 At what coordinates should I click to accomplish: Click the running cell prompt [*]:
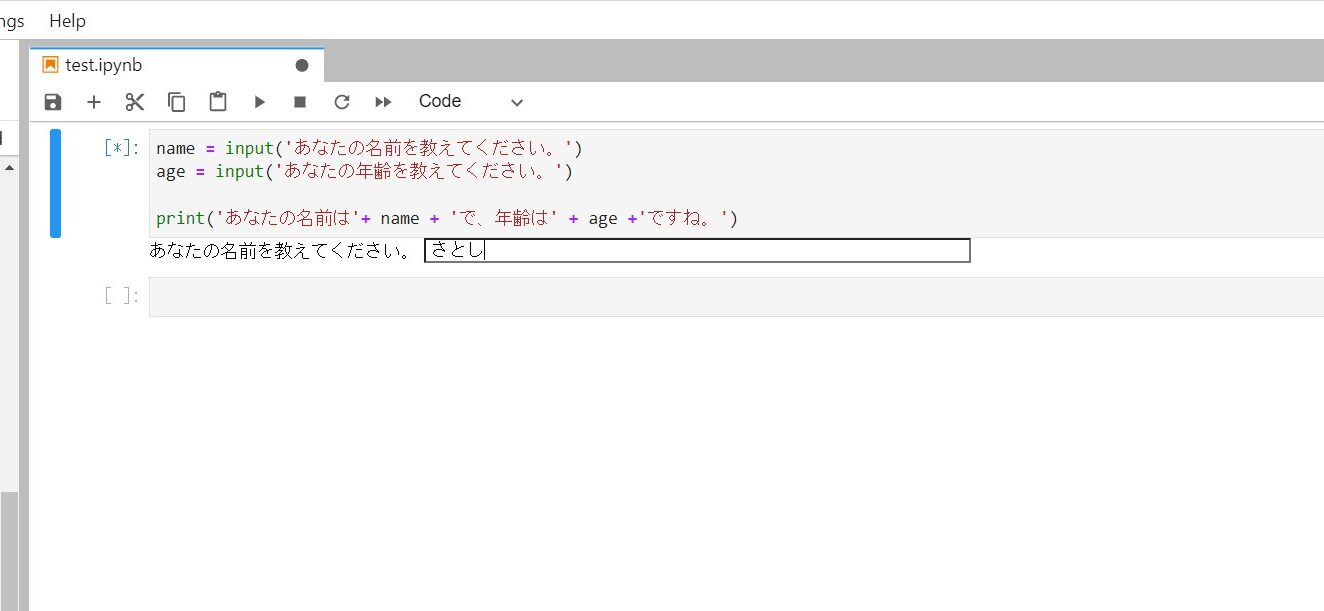pyautogui.click(x=122, y=148)
